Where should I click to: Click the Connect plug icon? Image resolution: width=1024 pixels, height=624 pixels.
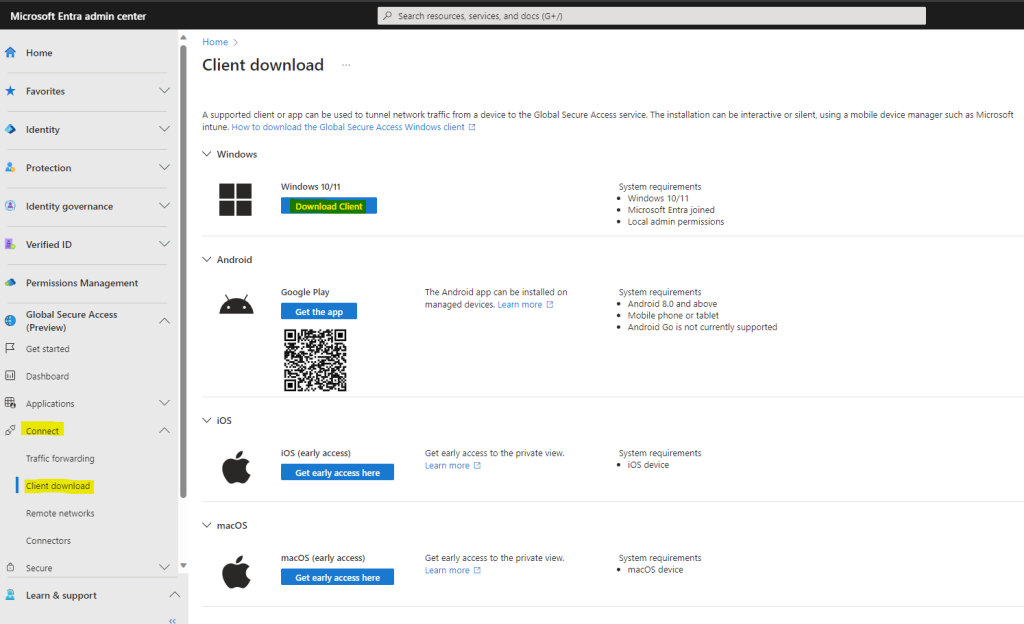pos(10,430)
